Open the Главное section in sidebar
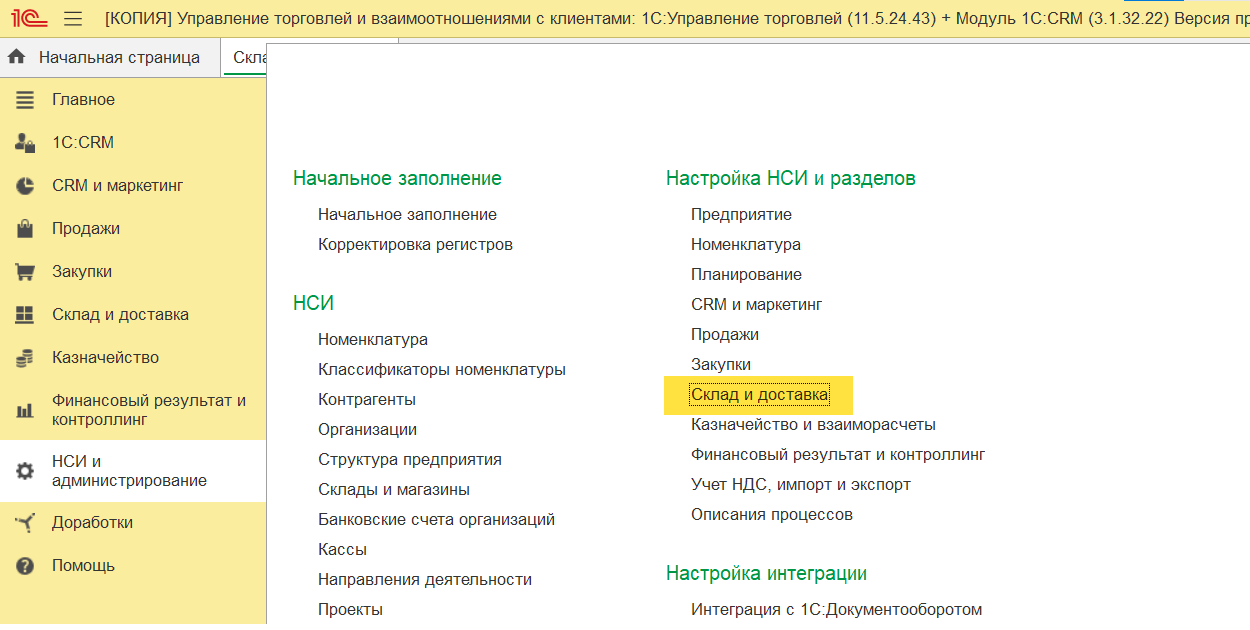 pos(83,100)
